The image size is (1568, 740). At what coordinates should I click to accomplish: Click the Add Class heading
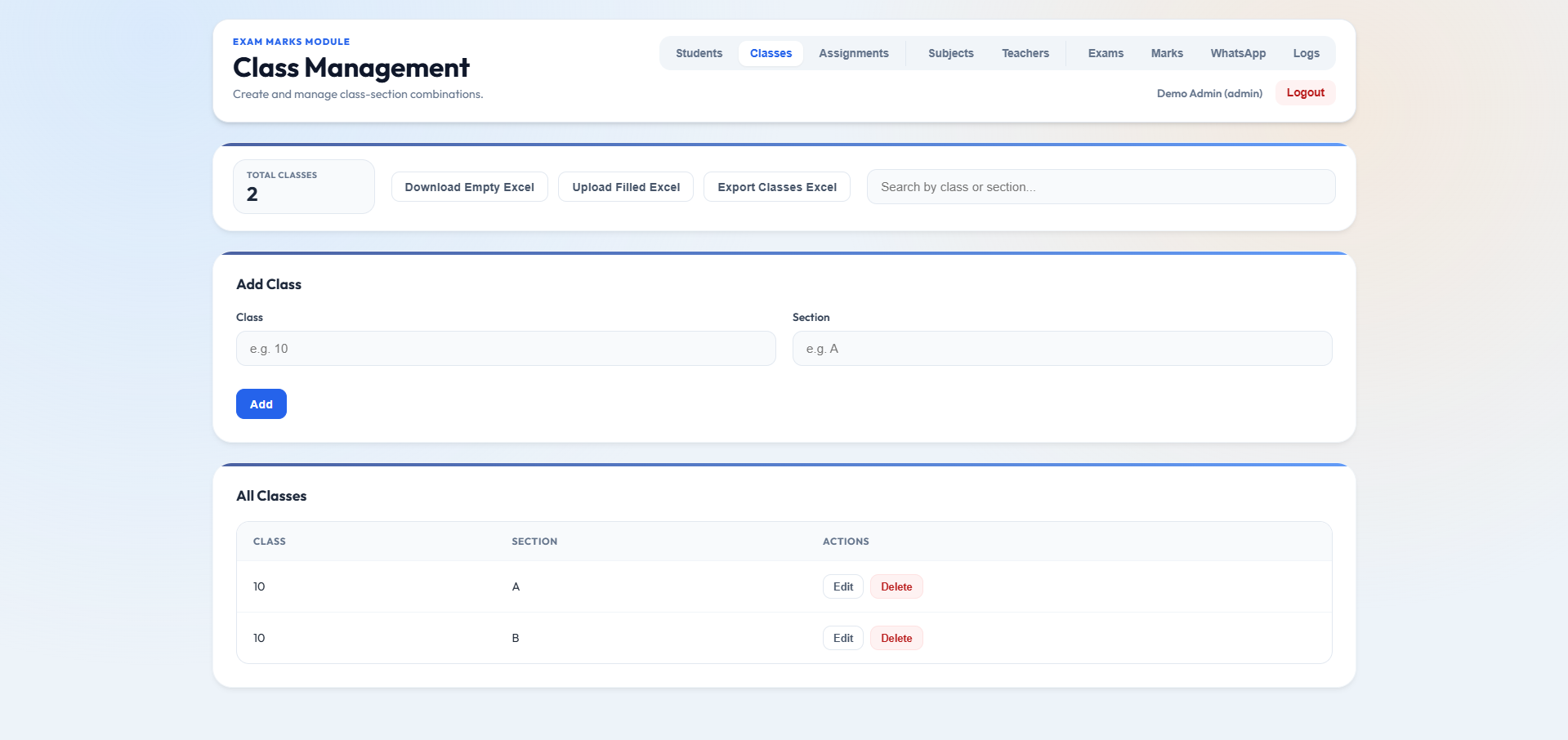[x=269, y=284]
